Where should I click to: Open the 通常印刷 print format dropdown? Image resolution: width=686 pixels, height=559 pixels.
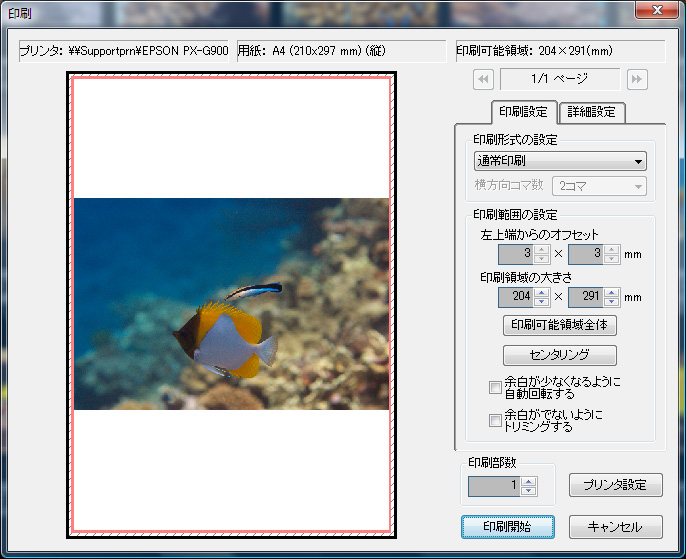(x=560, y=161)
